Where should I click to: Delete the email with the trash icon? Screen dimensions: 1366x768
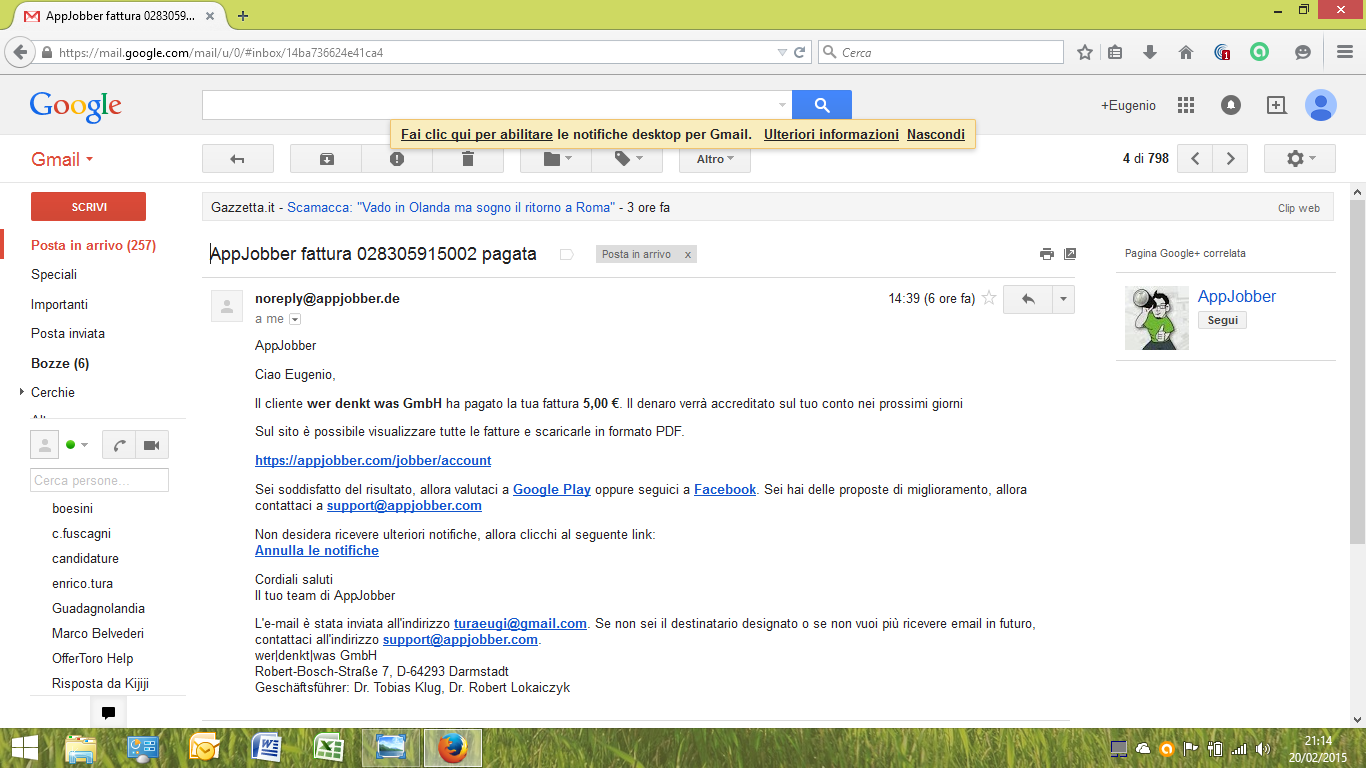pos(467,159)
